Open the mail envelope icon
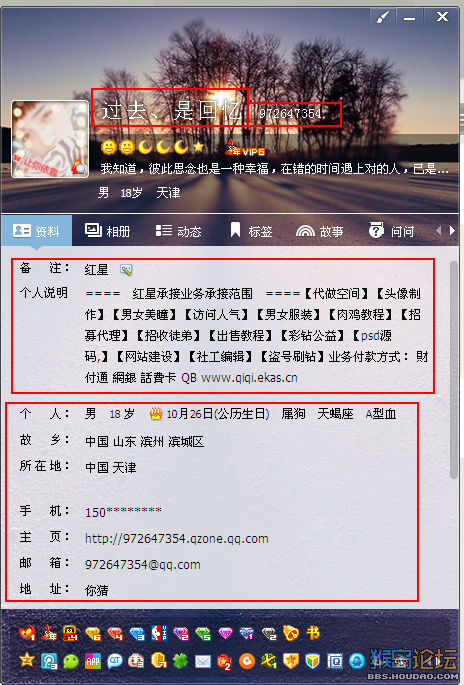The width and height of the screenshot is (464, 685). (203, 661)
